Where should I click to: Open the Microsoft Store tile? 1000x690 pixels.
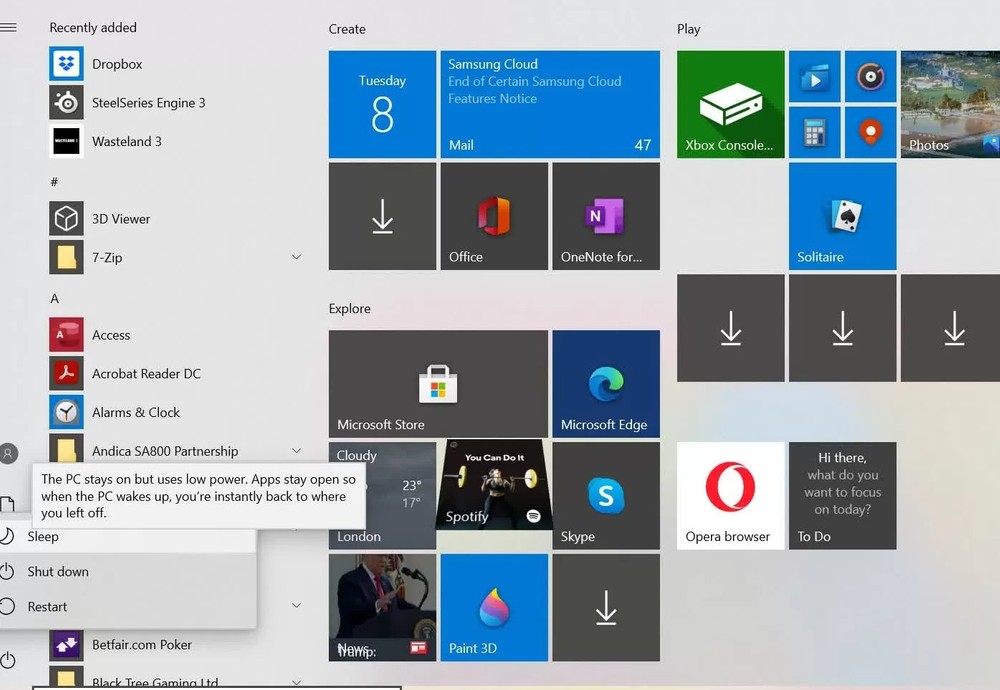[x=438, y=384]
